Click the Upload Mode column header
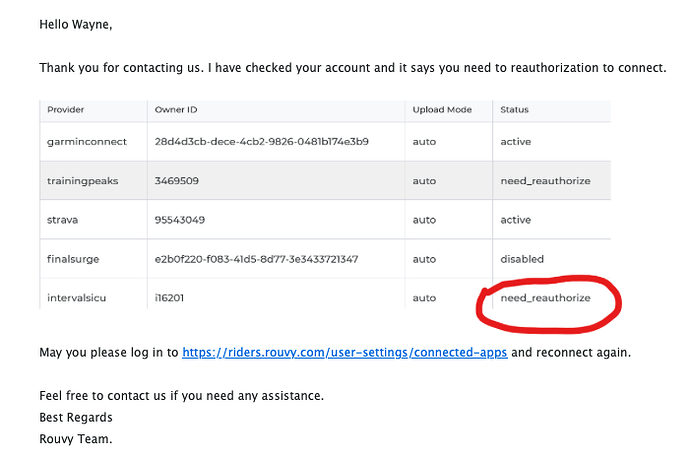The height and width of the screenshot is (458, 690). [x=442, y=110]
